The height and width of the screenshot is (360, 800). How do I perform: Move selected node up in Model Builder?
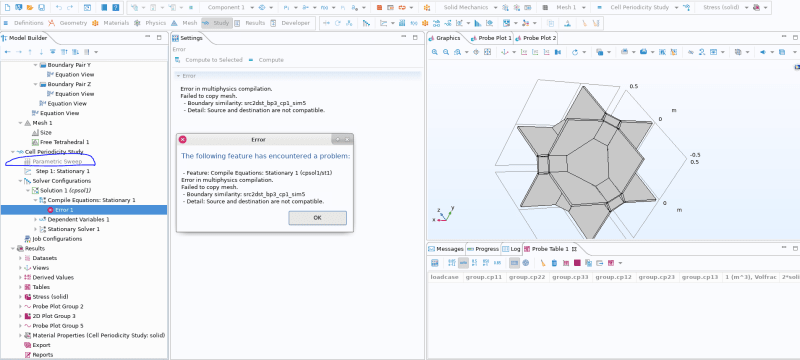30,52
